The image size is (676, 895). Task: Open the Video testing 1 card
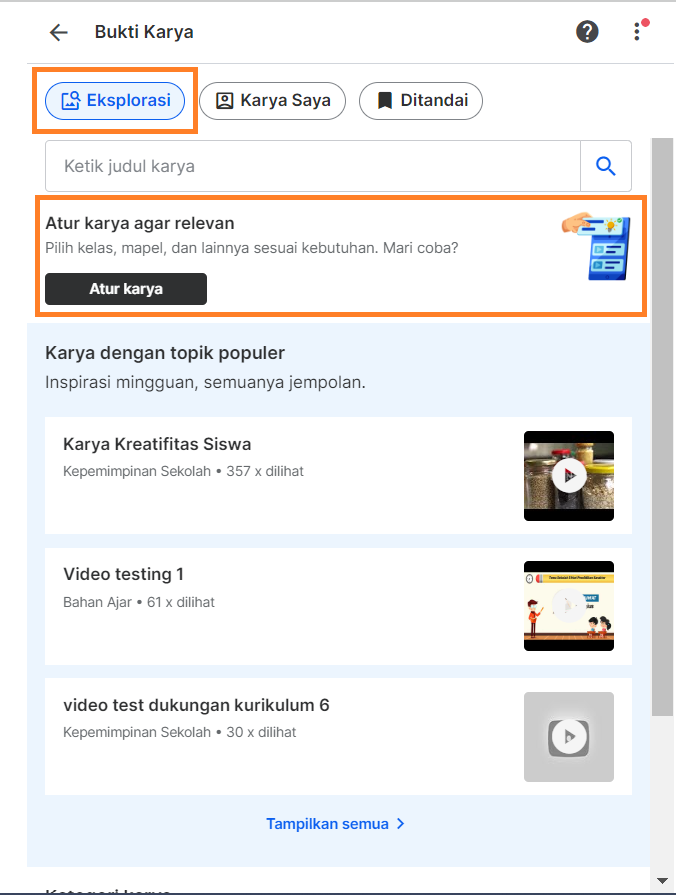pyautogui.click(x=338, y=606)
